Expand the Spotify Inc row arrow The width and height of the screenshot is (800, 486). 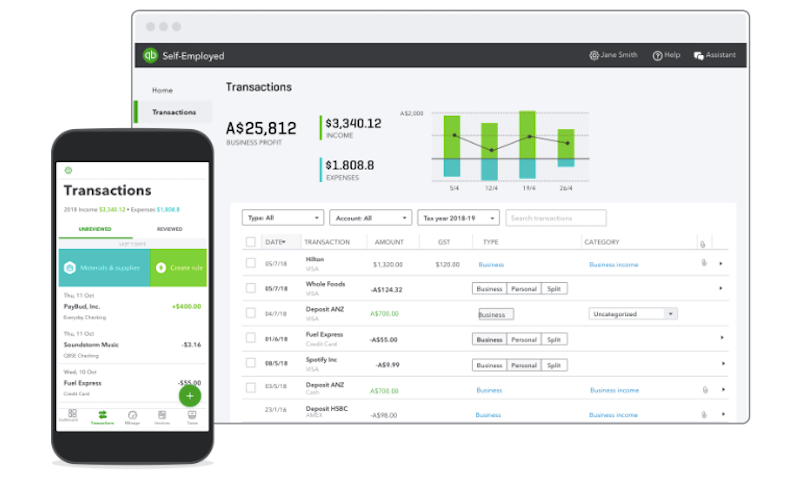click(723, 364)
